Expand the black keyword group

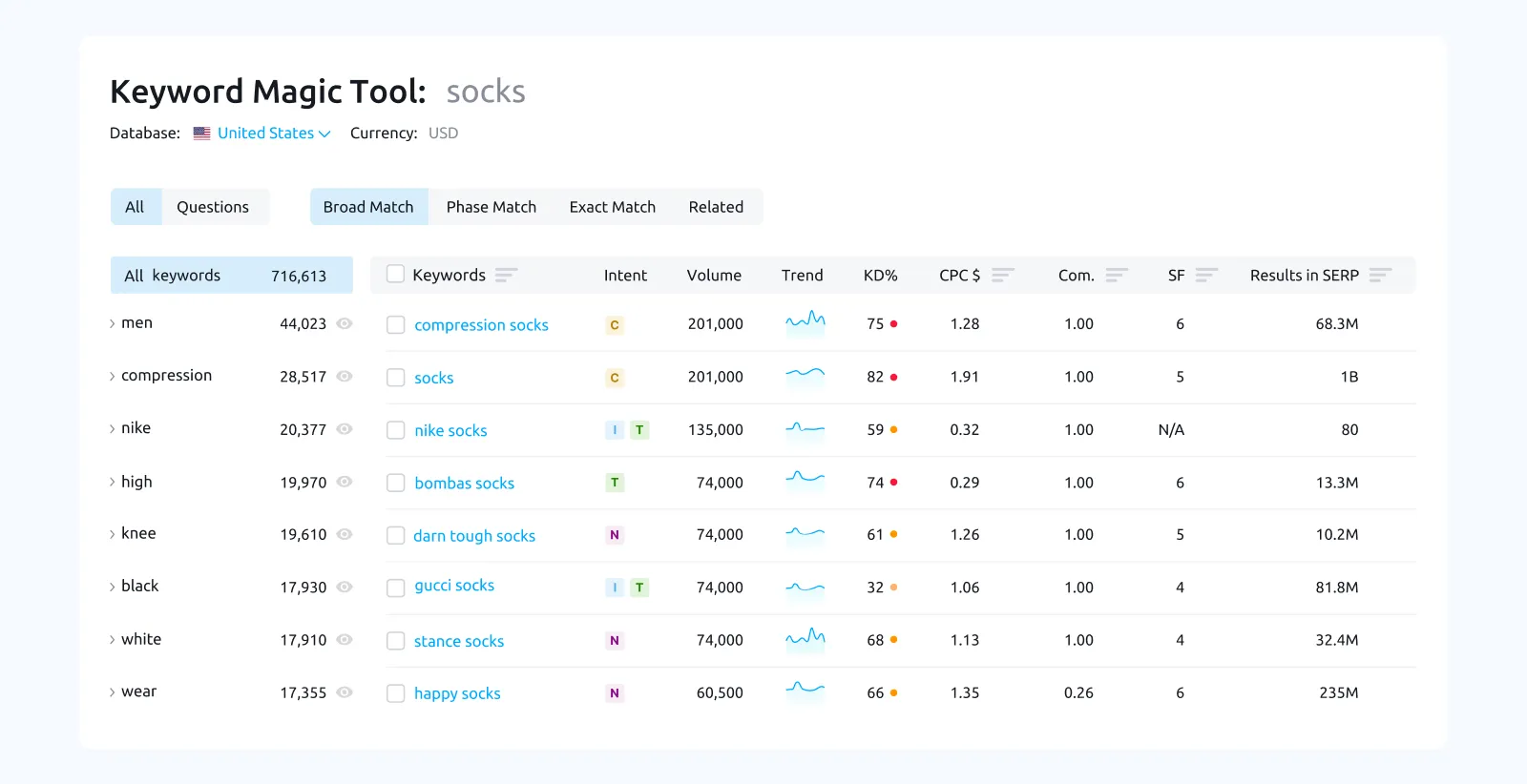click(112, 587)
